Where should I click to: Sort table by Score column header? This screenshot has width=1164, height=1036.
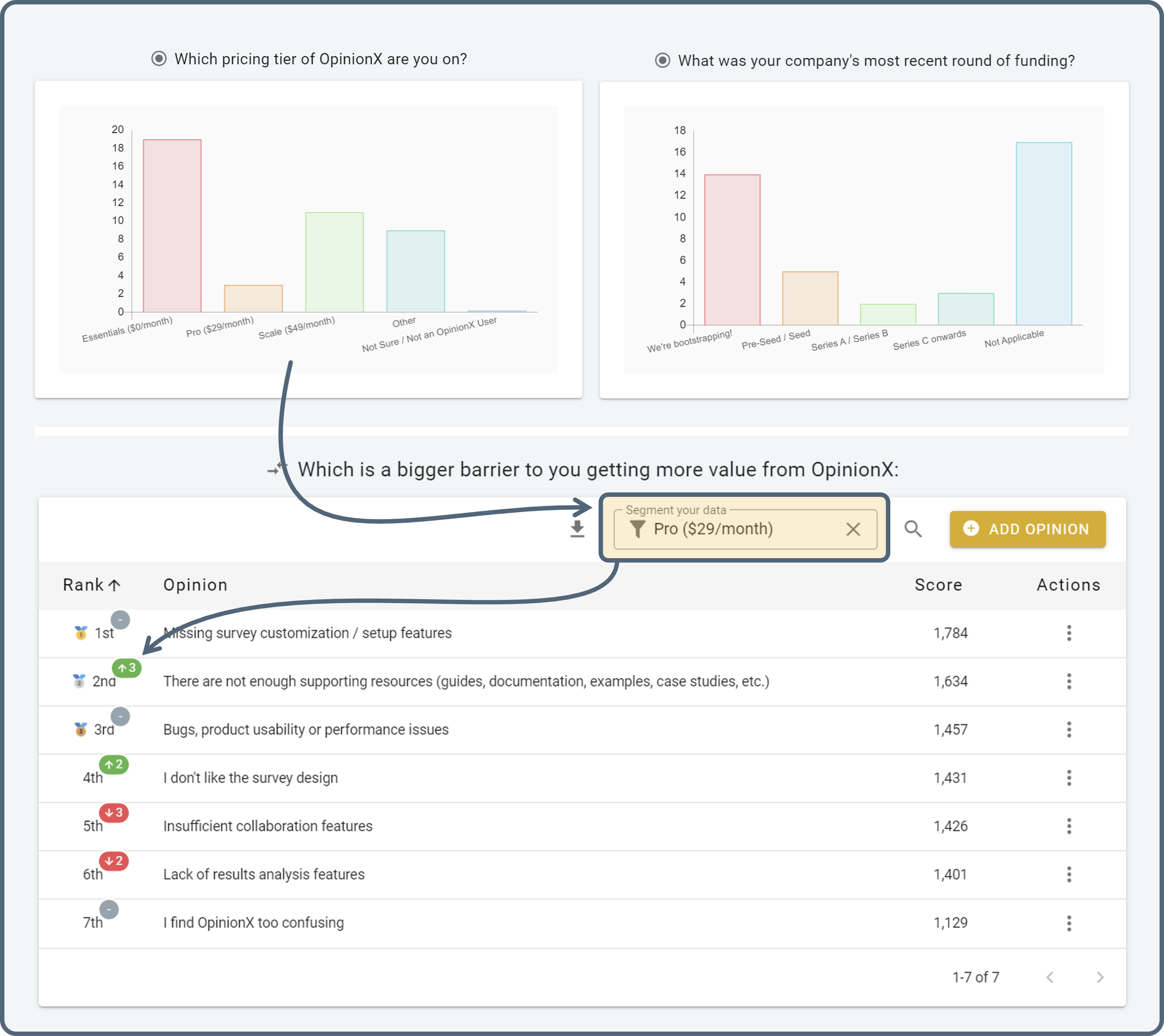coord(938,585)
